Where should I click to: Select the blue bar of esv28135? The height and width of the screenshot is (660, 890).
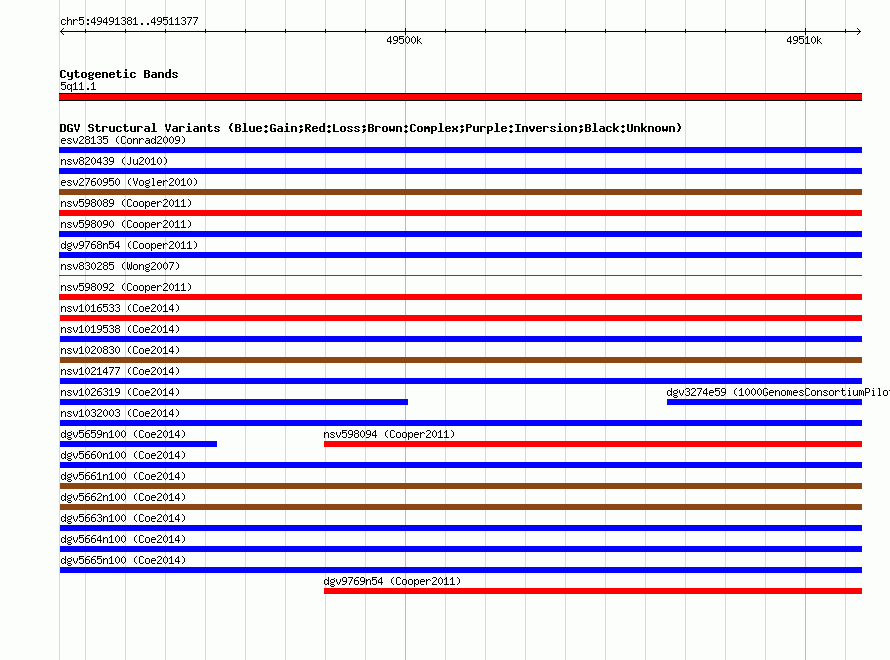(x=460, y=150)
